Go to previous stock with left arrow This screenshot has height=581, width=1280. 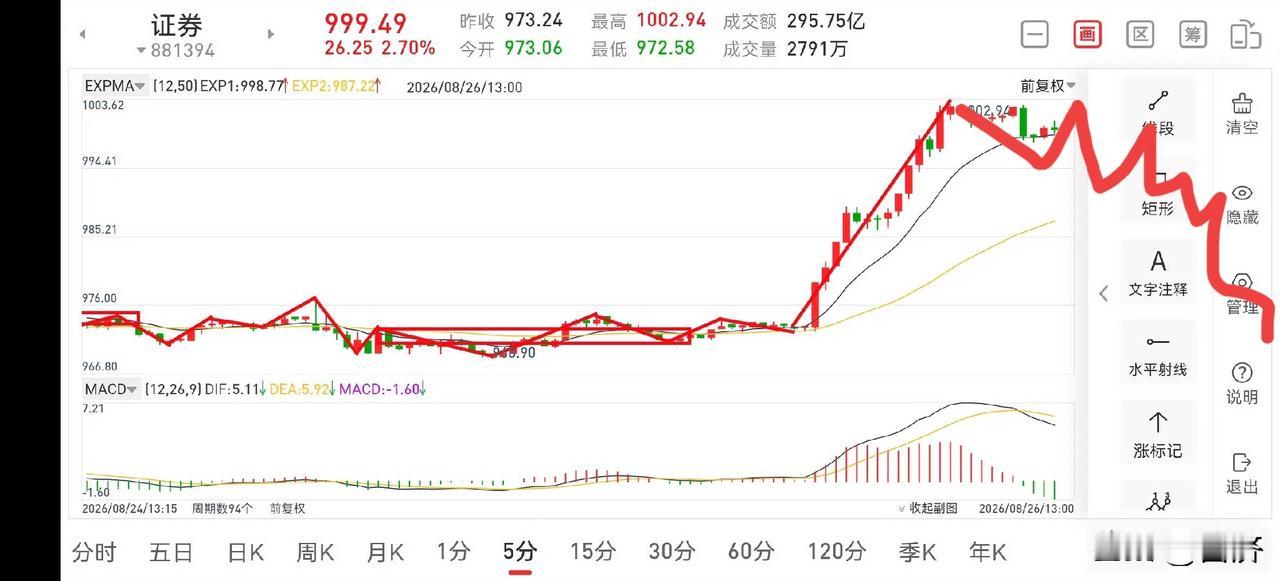82,34
